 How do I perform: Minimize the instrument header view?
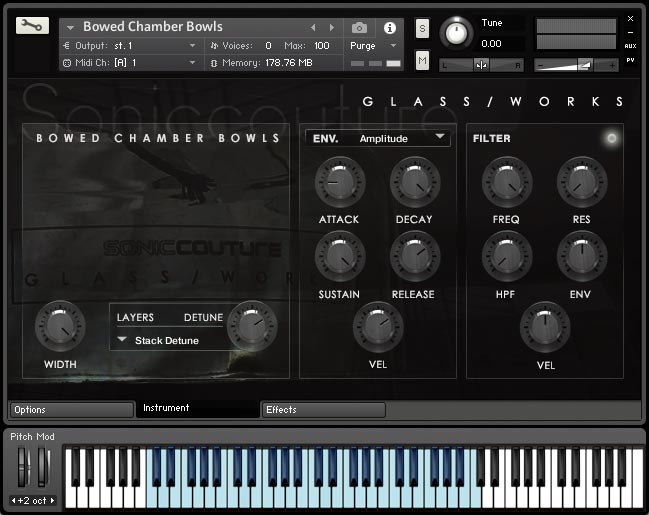(630, 32)
